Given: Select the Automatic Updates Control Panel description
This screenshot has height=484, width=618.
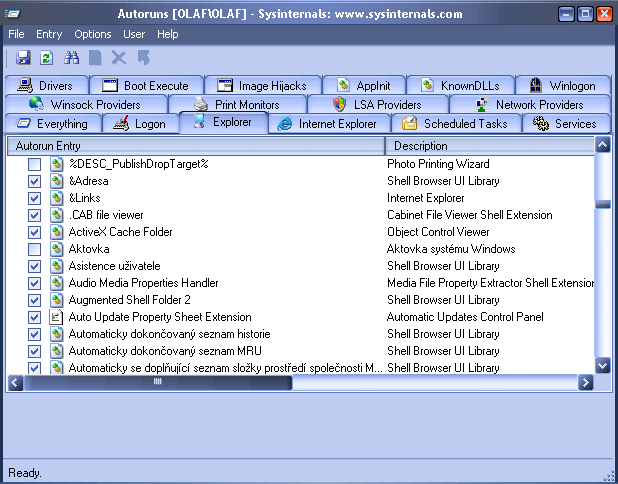Looking at the screenshot, I should (465, 317).
